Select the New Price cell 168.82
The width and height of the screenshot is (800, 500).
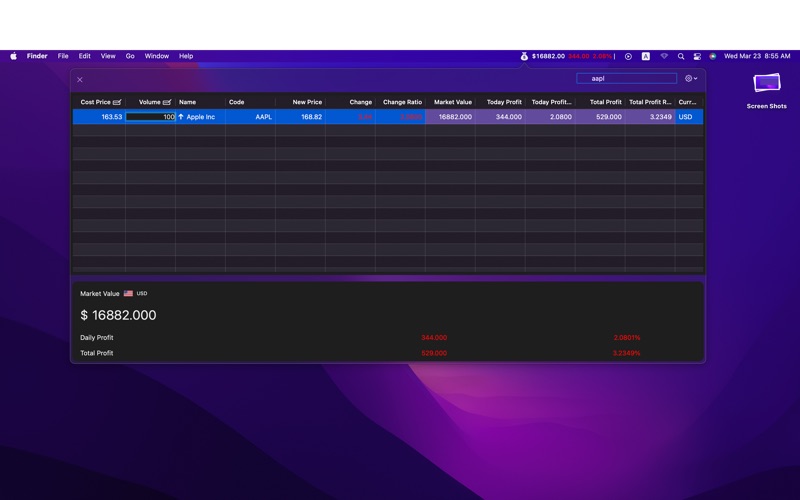pos(301,117)
